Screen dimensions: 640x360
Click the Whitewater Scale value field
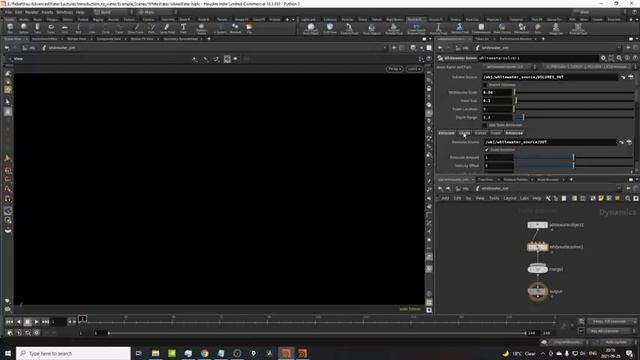(497, 93)
